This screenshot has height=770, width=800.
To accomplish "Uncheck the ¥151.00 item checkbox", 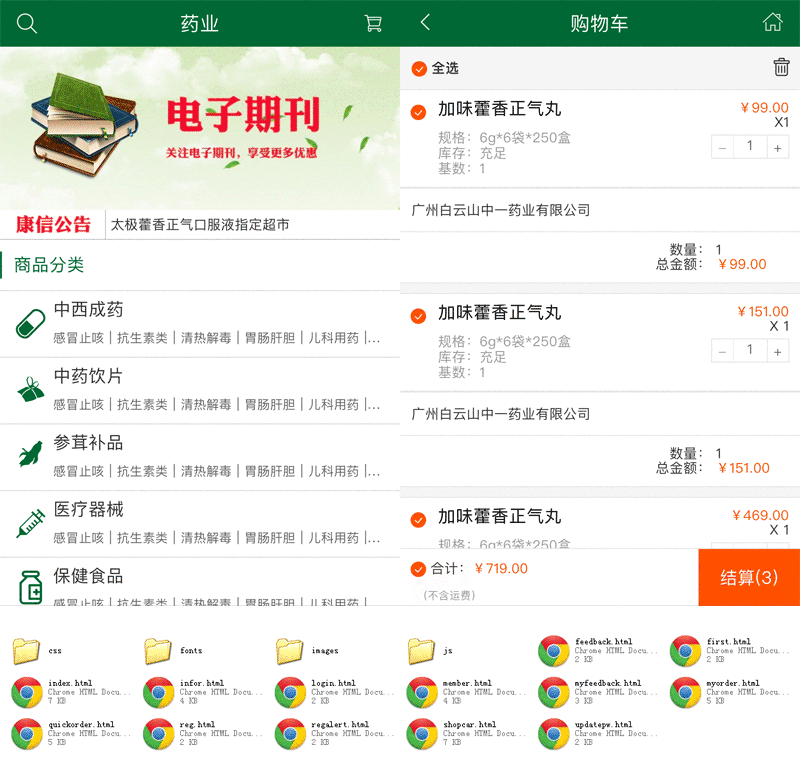I will click(x=419, y=316).
